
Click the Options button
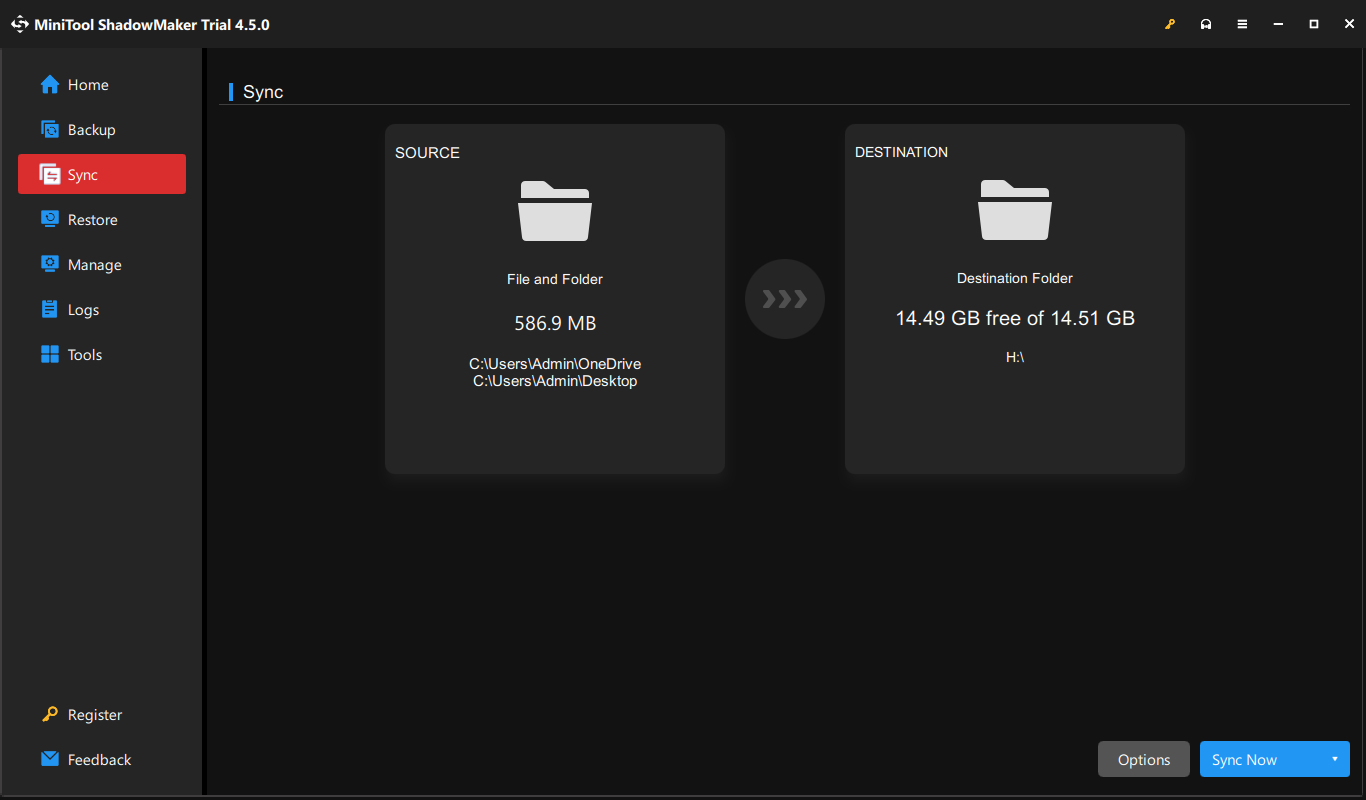(1144, 759)
